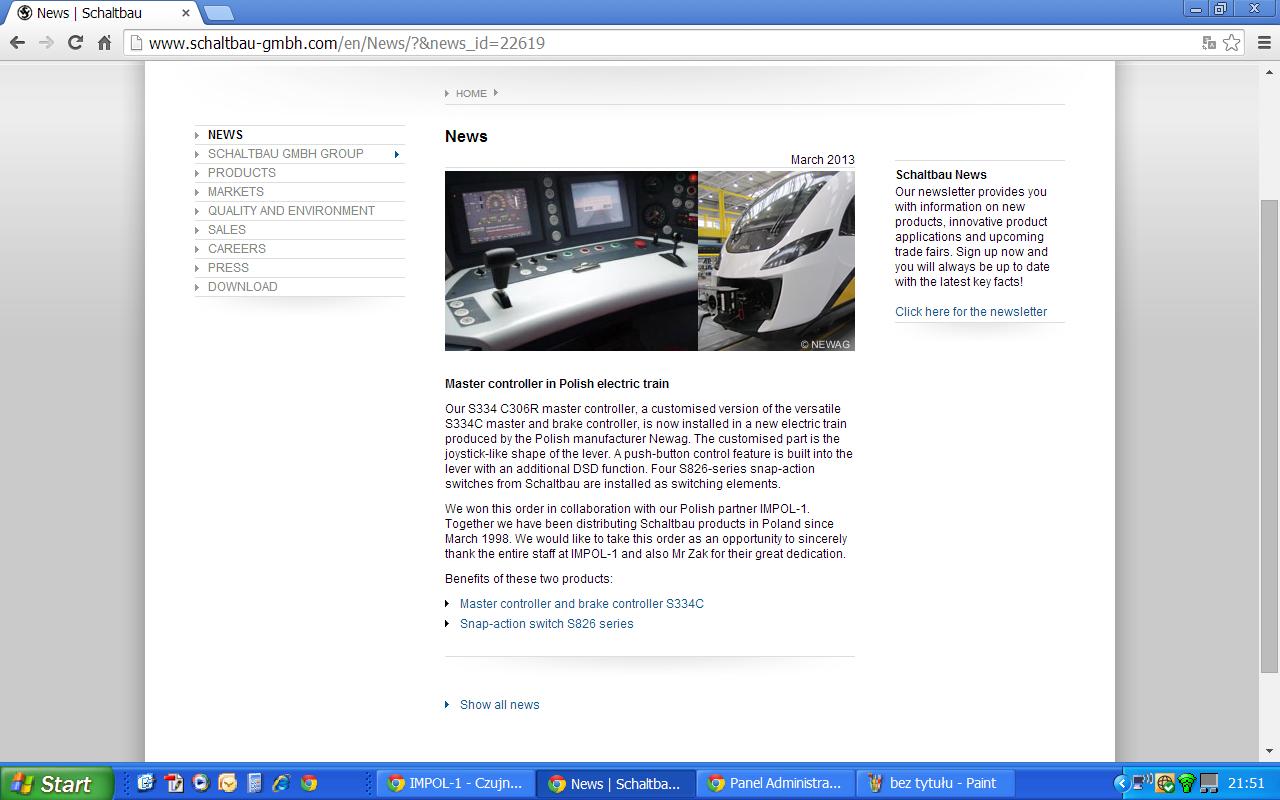This screenshot has width=1280, height=800.
Task: Open the network connection tray icon
Action: [x=1142, y=783]
